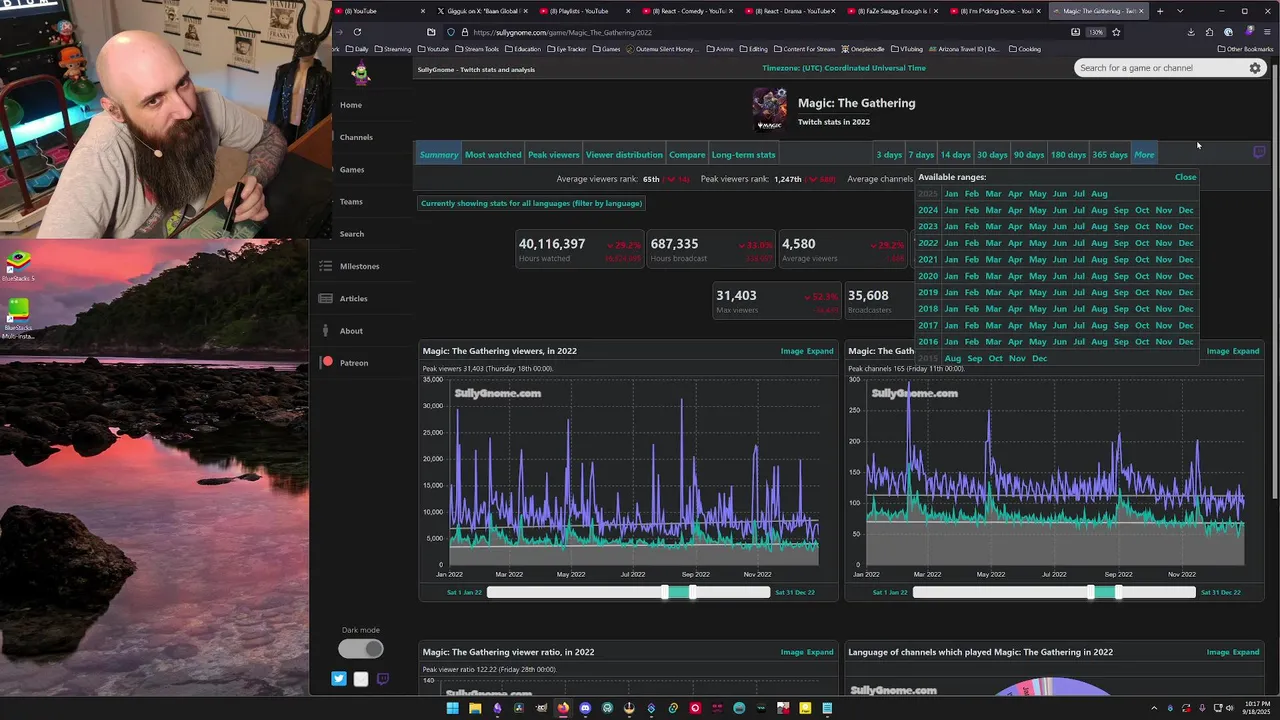Expand the viewer ratio in 2022 chart
The width and height of the screenshot is (1280, 720).
[820, 652]
